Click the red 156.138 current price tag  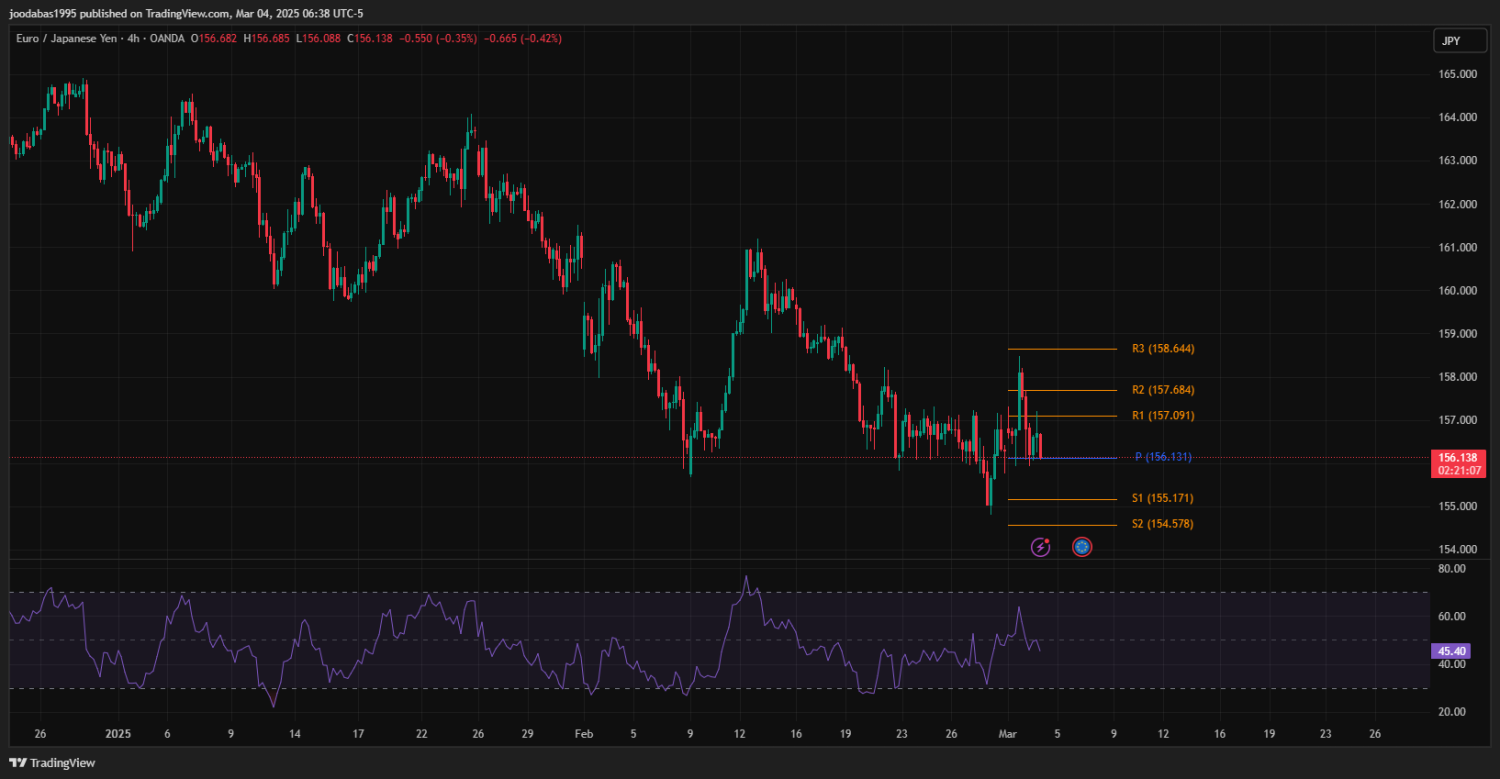[x=1457, y=457]
